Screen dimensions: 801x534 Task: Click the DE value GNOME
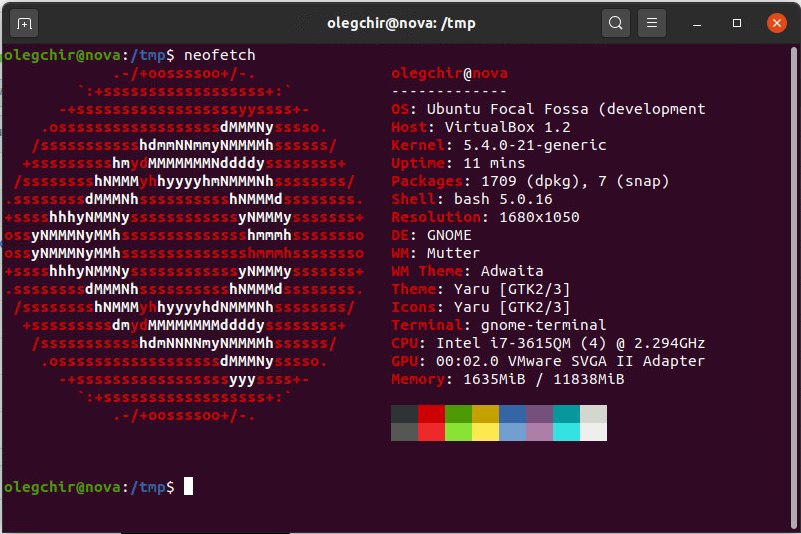[449, 235]
